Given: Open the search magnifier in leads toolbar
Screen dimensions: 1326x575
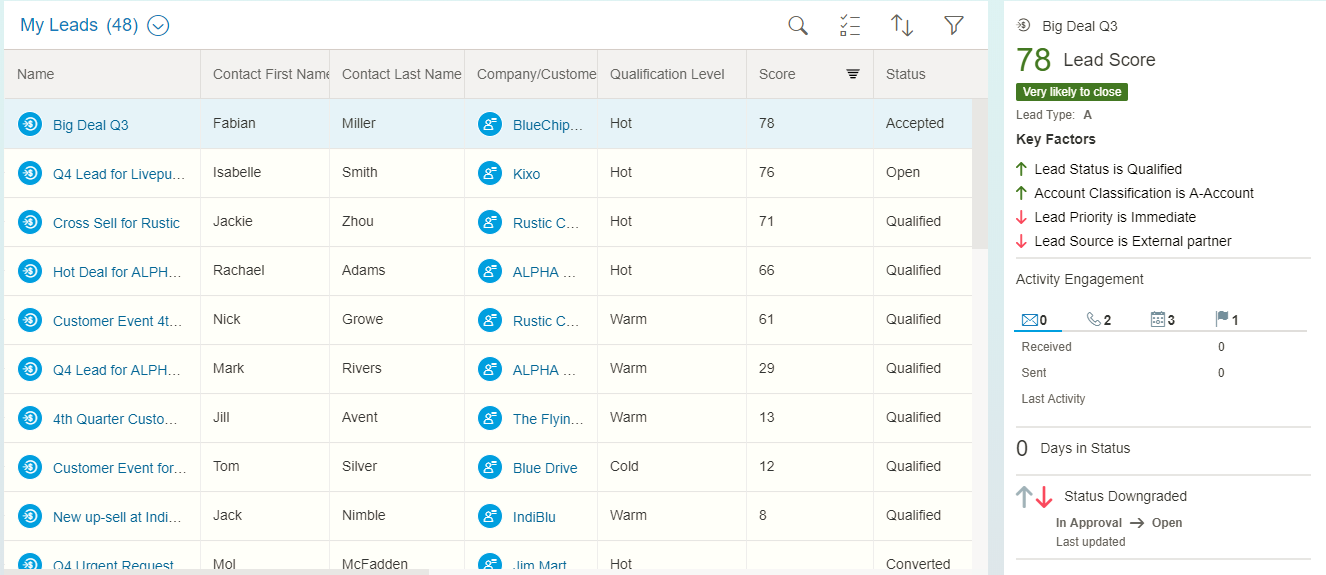Looking at the screenshot, I should point(797,26).
